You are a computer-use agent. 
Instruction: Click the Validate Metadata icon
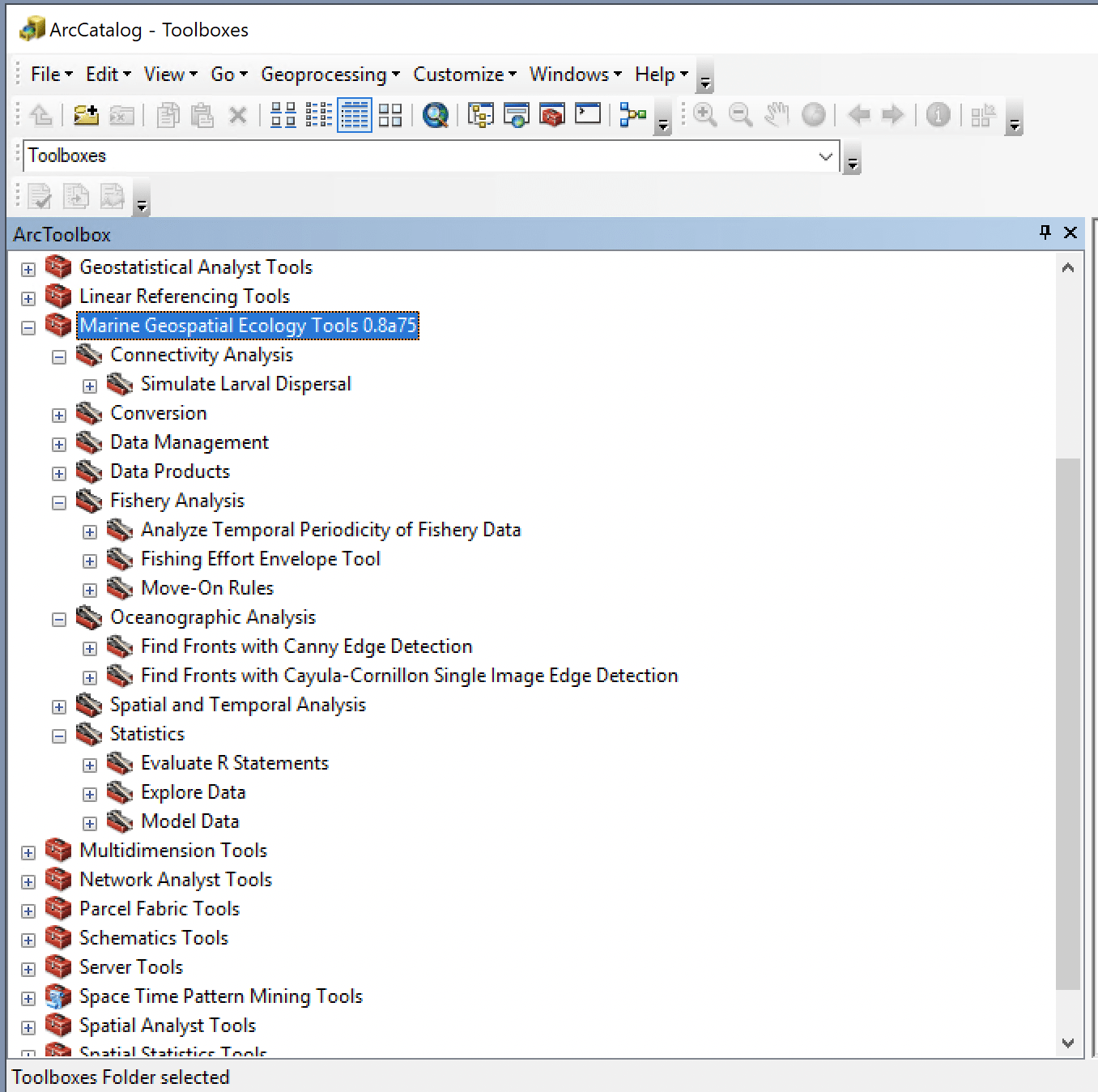40,196
